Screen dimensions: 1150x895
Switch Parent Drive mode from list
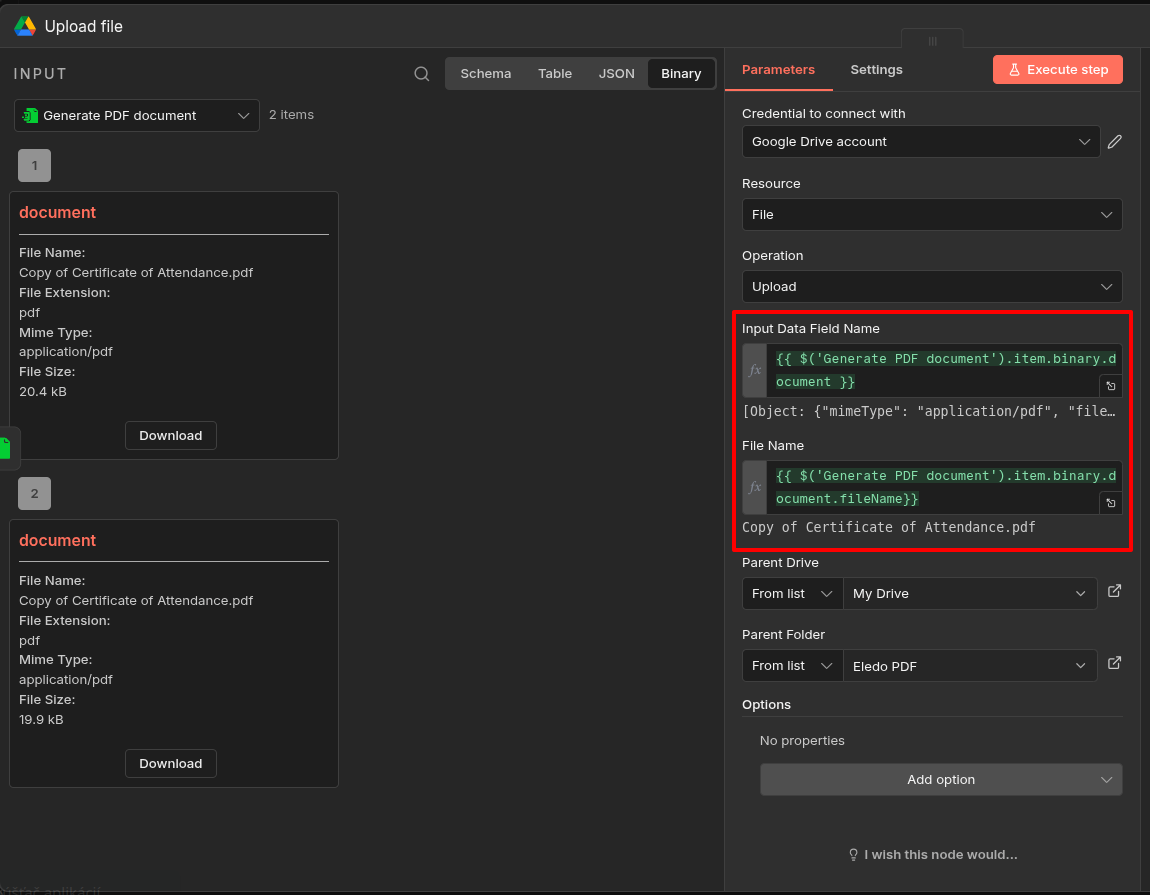pos(791,593)
